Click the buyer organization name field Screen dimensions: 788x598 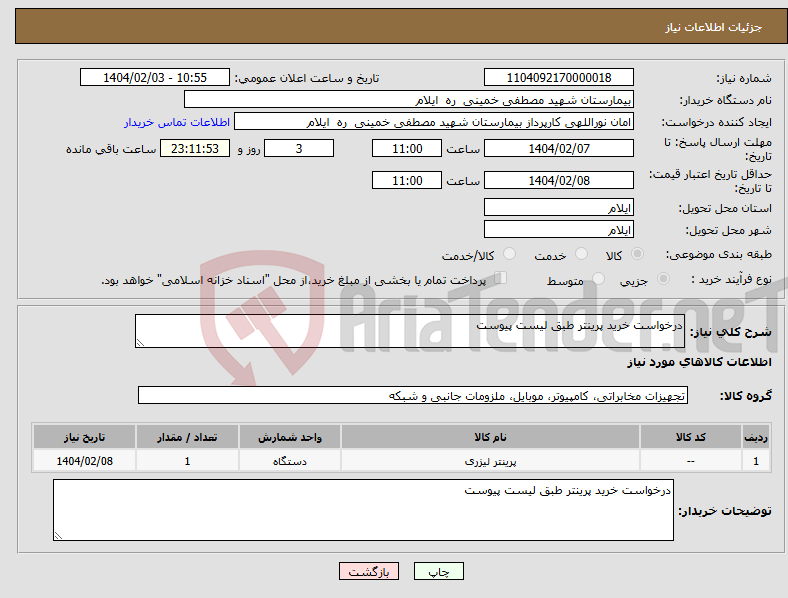tap(409, 99)
